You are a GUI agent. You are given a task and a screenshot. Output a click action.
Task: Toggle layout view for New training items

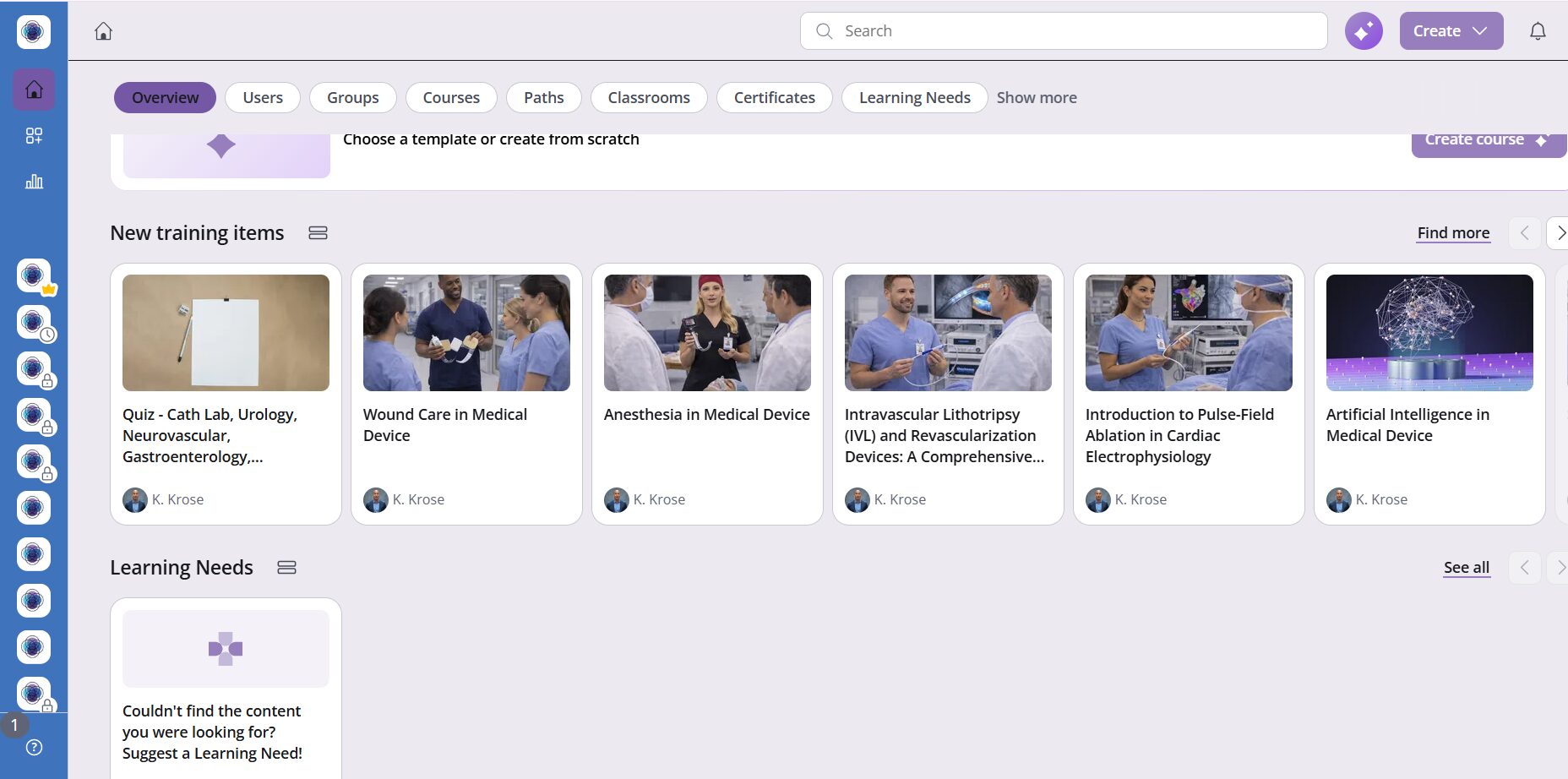[x=318, y=233]
